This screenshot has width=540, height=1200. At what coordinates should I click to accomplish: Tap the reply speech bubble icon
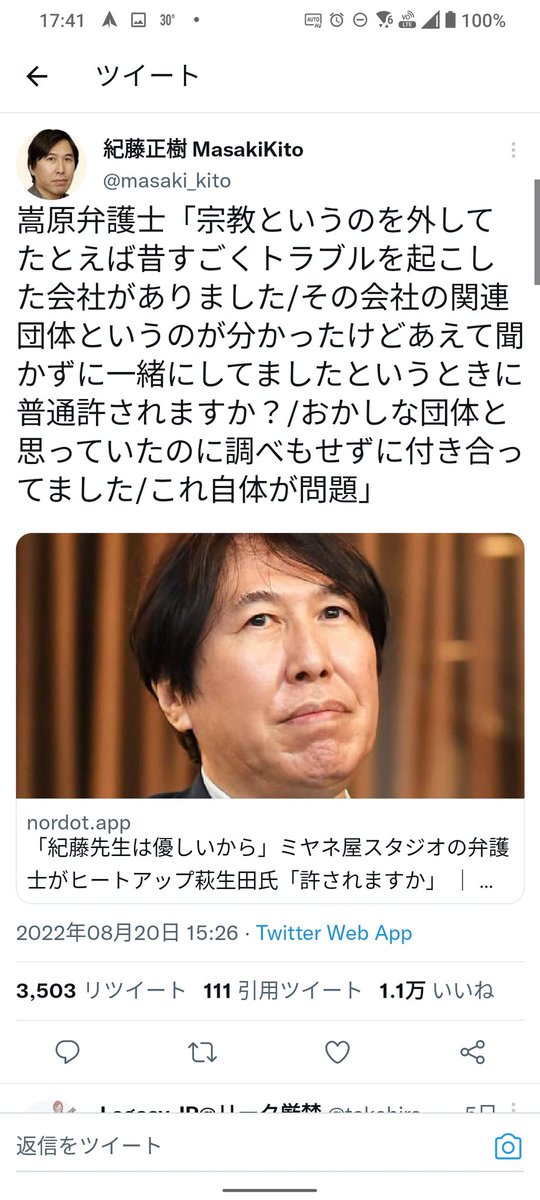[x=68, y=1051]
